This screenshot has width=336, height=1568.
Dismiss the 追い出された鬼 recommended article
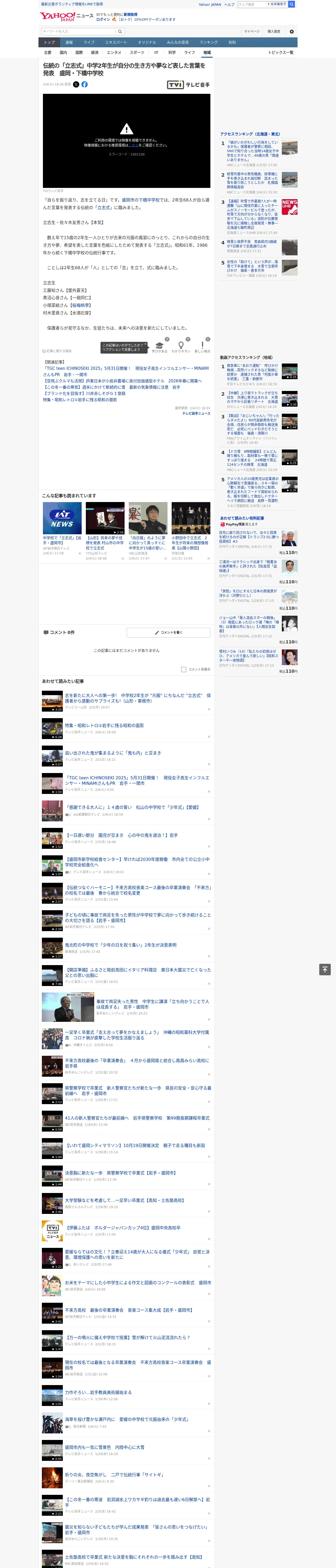pyautogui.click(x=209, y=764)
